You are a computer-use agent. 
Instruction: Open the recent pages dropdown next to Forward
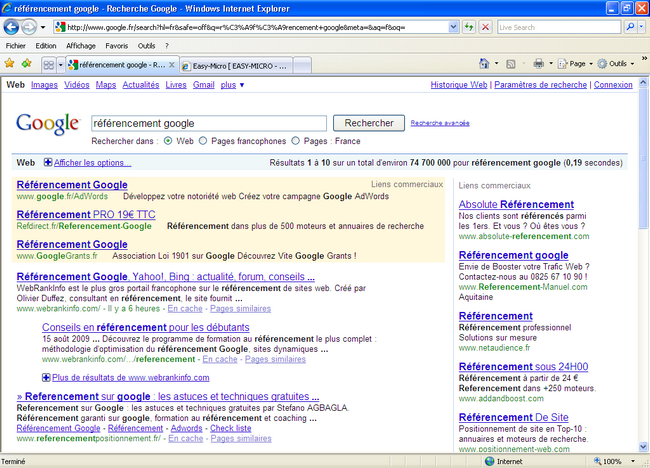tap(43, 28)
